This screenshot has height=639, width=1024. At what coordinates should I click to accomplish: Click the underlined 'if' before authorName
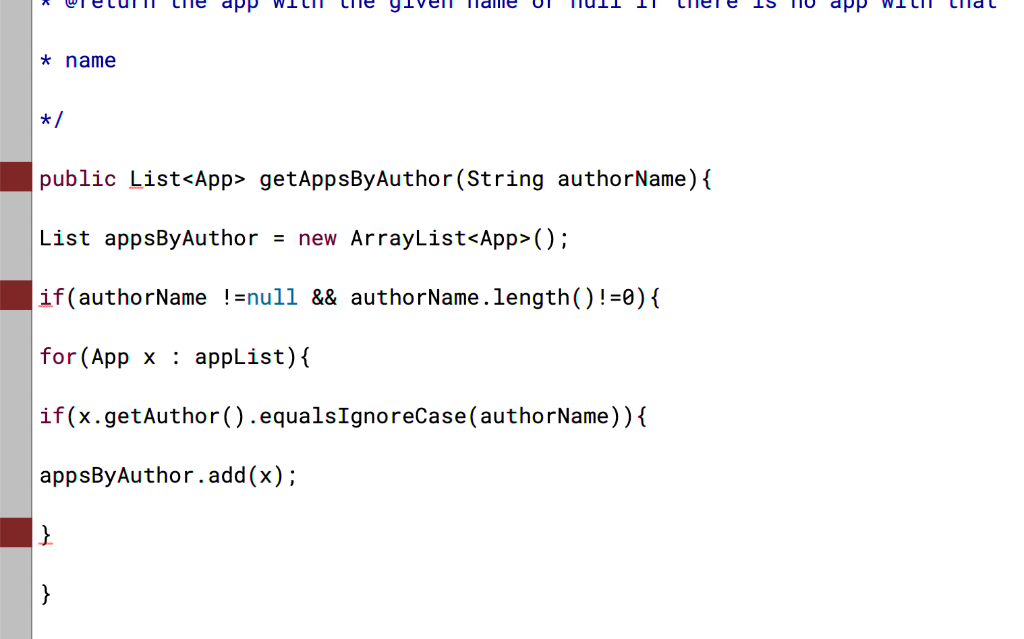tap(52, 298)
